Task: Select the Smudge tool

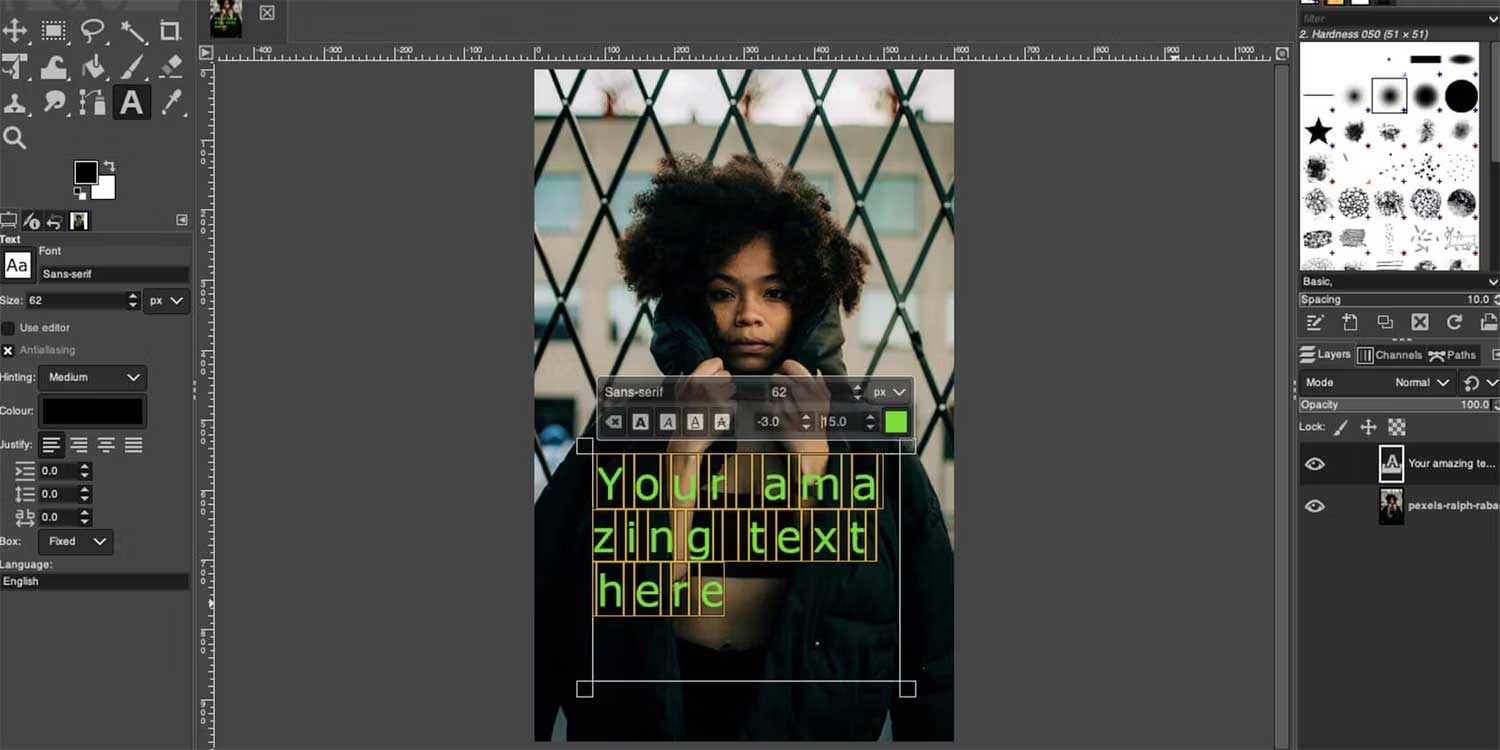Action: tap(54, 102)
